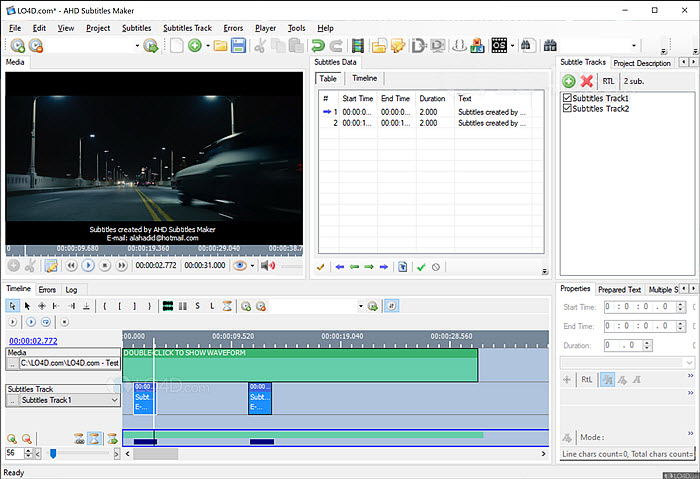Click the move crosshair tool in timeline toolbar
This screenshot has height=479, width=700.
tap(42, 306)
